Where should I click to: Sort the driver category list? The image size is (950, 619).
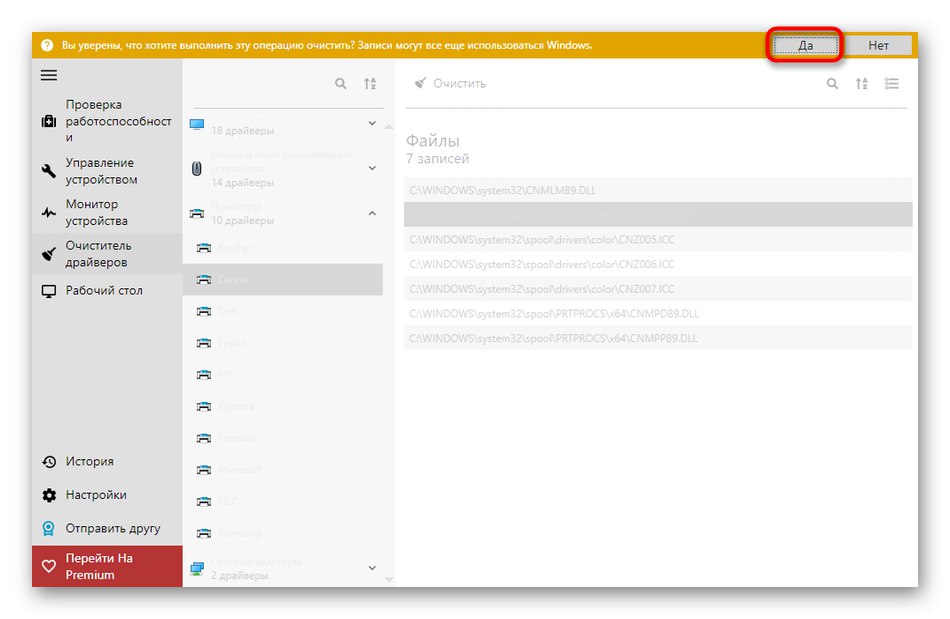[x=370, y=84]
